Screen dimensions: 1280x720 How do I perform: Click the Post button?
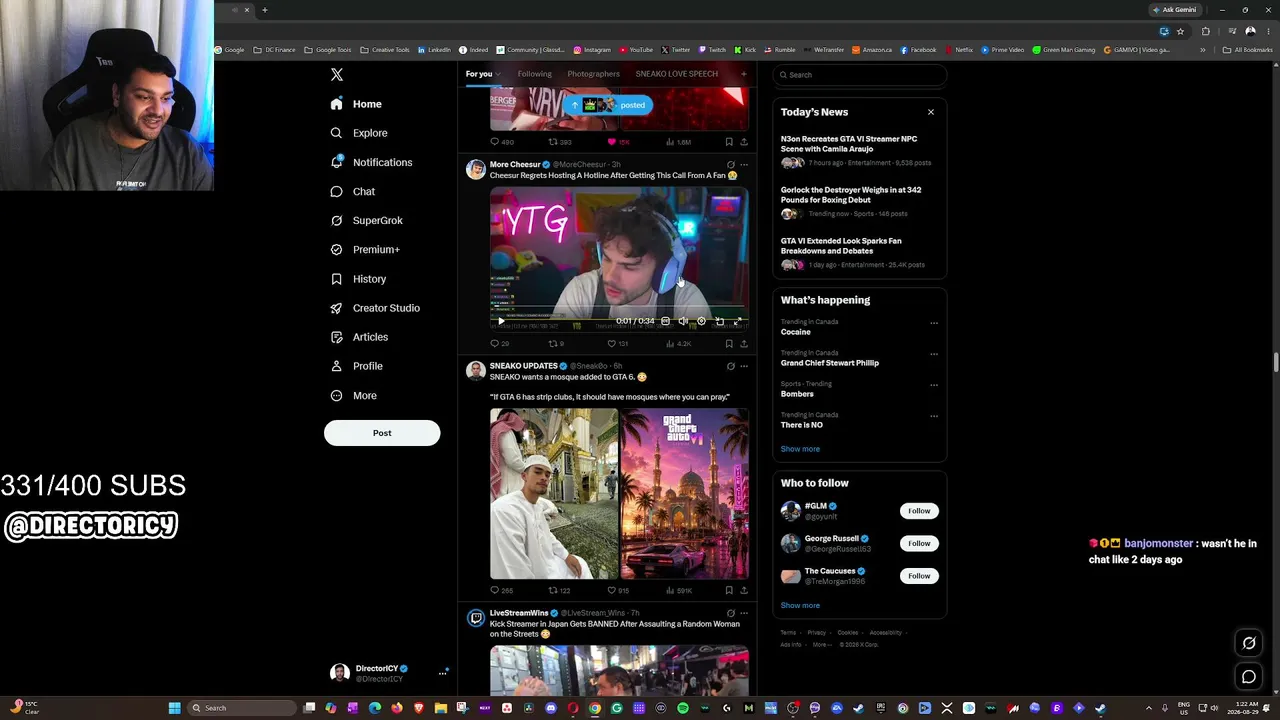coord(382,433)
